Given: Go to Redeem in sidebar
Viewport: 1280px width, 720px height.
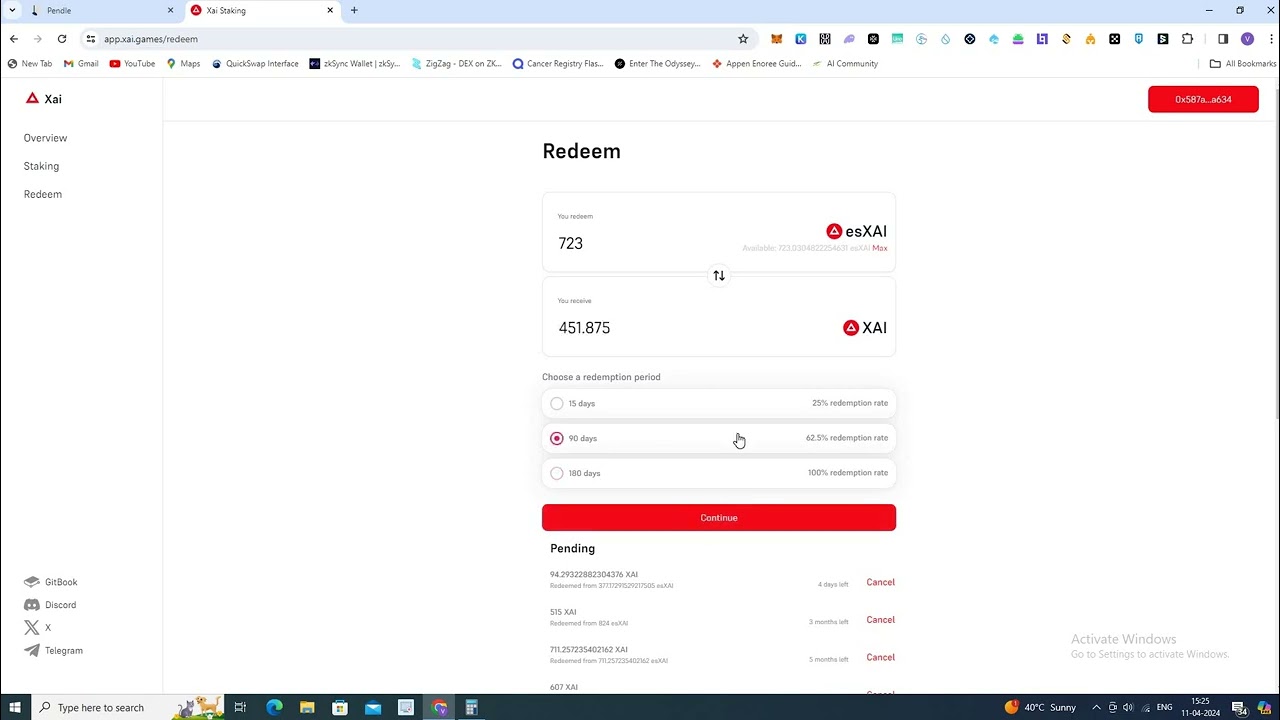Looking at the screenshot, I should tap(43, 194).
